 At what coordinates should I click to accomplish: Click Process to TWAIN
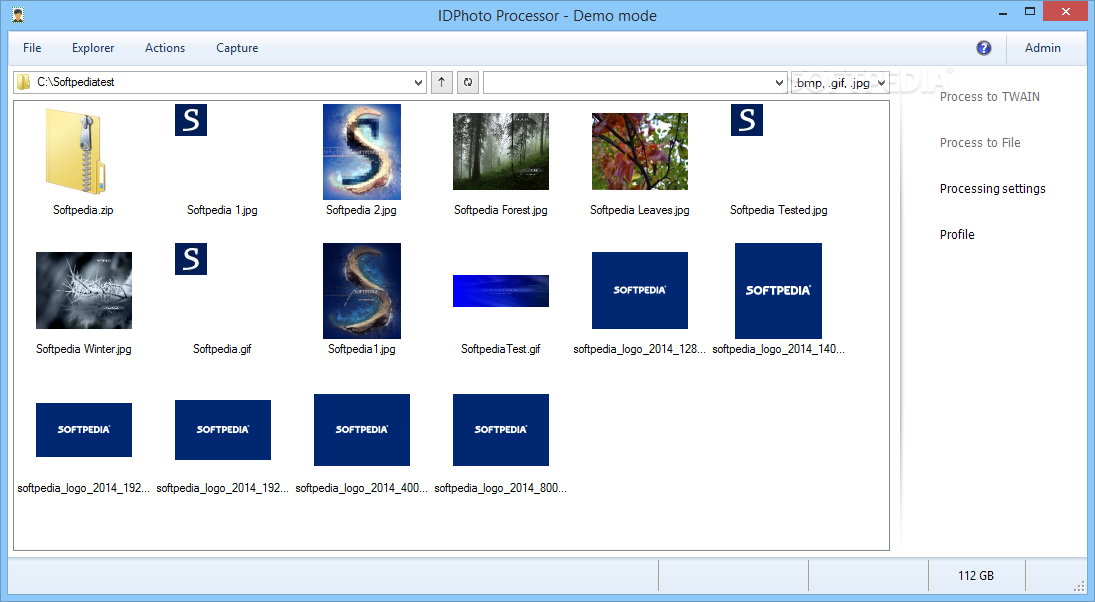click(989, 96)
